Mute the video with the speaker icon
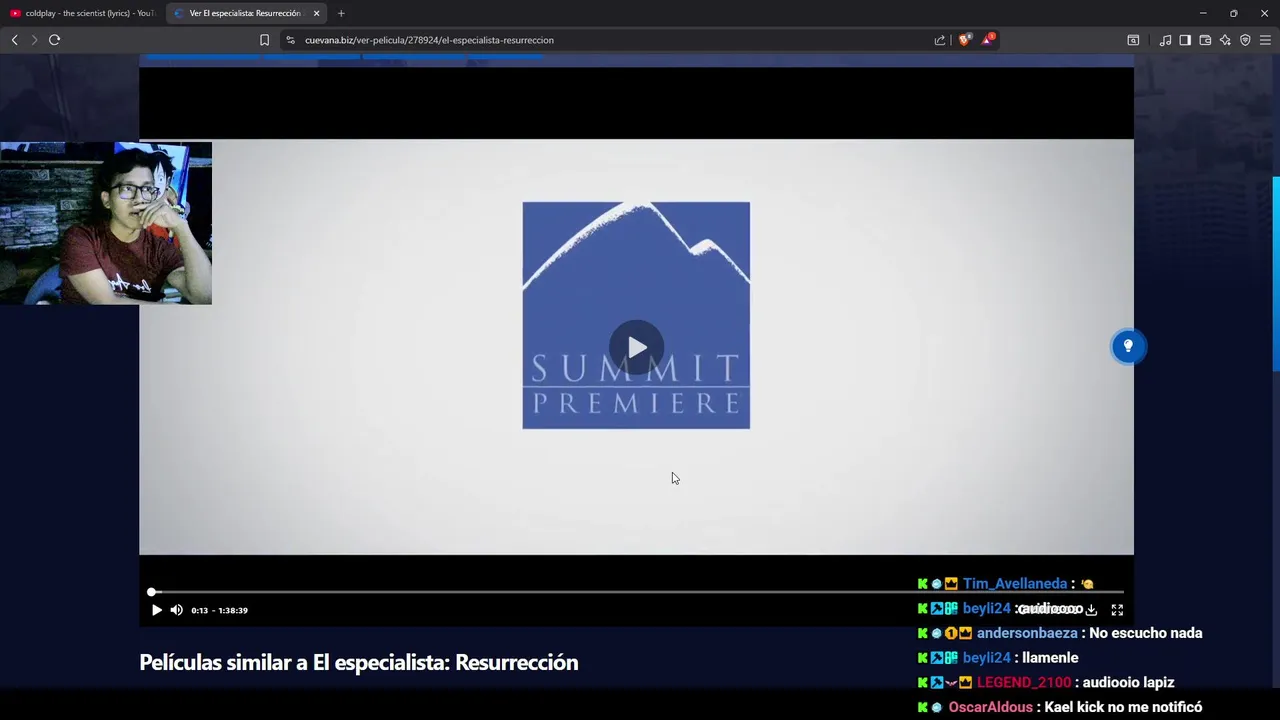The width and height of the screenshot is (1280, 720). 176,610
